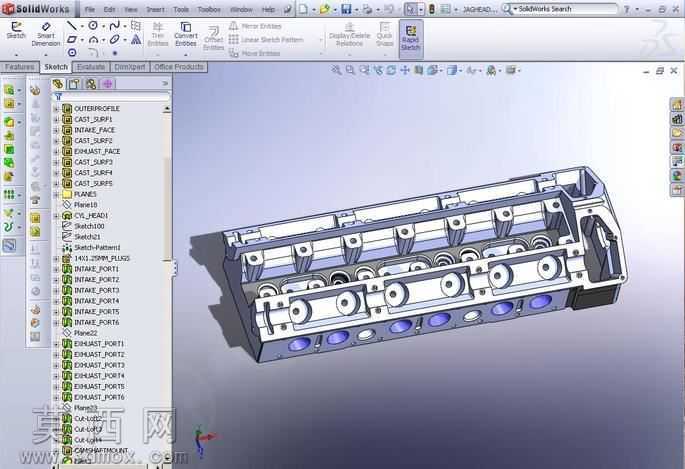
Task: Select the Spline sketch tool
Action: (x=114, y=26)
